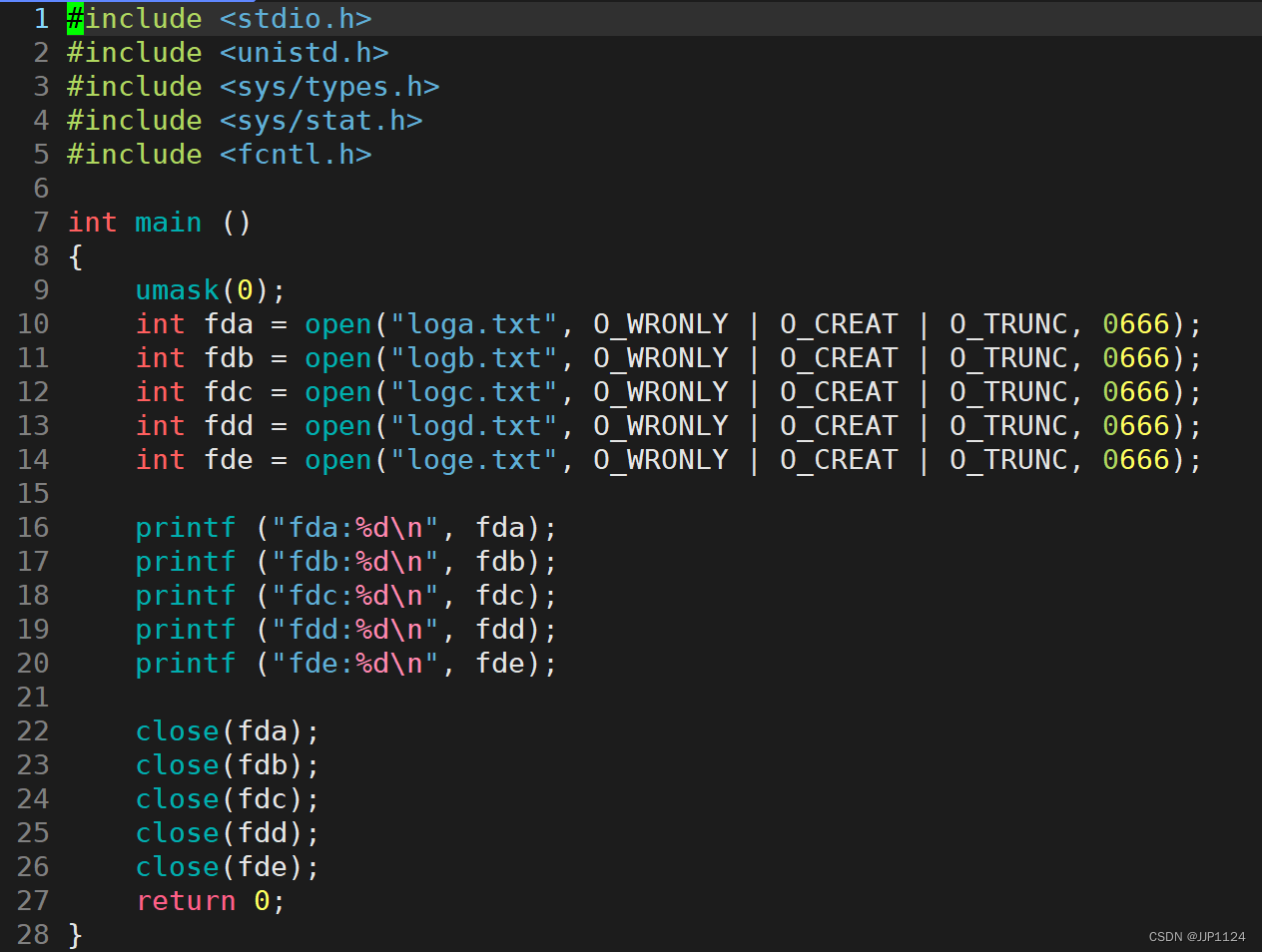Click the variable fda in its declaration
The height and width of the screenshot is (952, 1262).
pyautogui.click(x=229, y=324)
